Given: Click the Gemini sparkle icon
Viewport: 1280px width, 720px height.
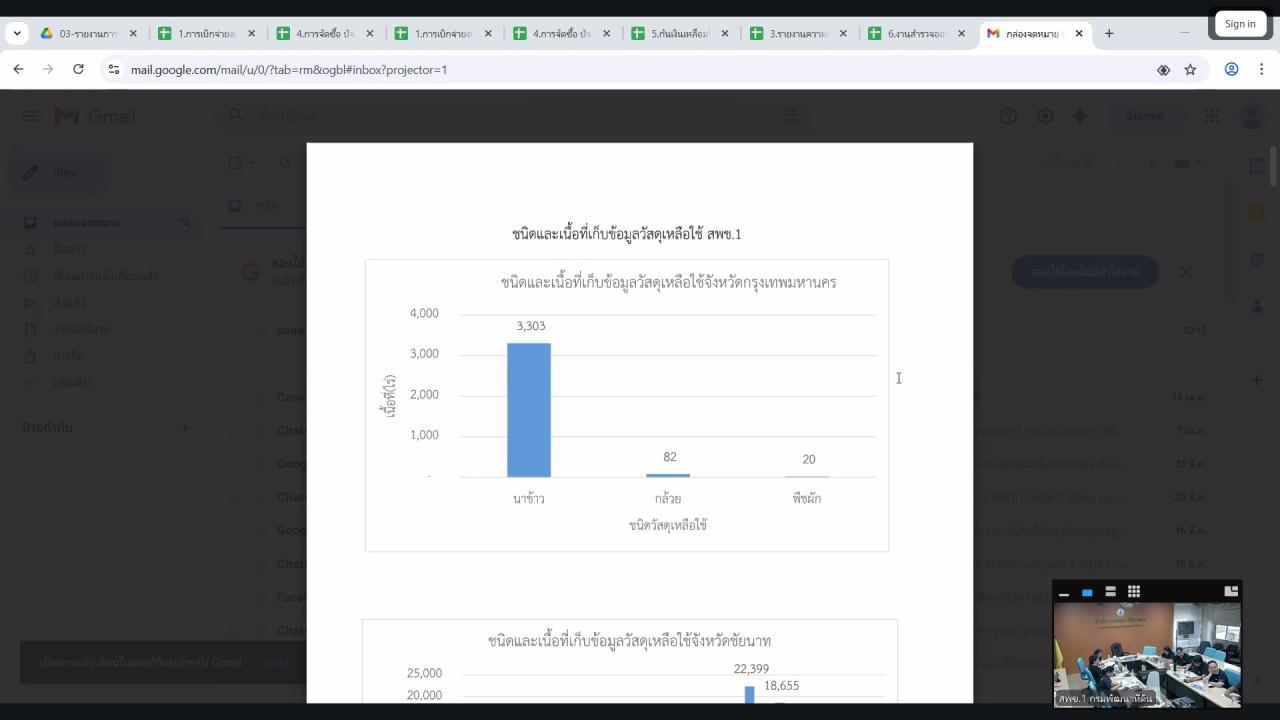Looking at the screenshot, I should (x=1080, y=116).
